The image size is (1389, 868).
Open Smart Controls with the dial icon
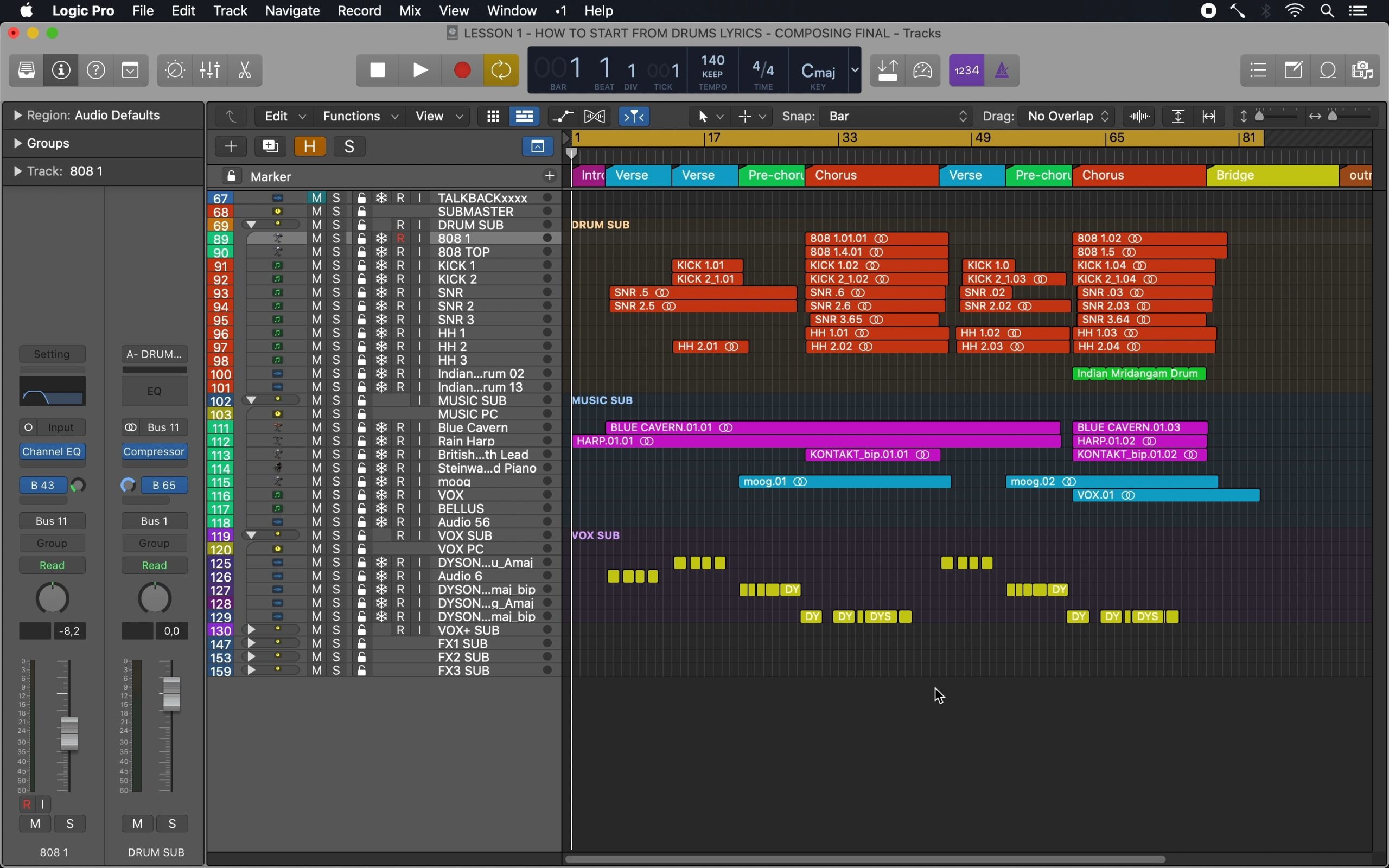(175, 70)
